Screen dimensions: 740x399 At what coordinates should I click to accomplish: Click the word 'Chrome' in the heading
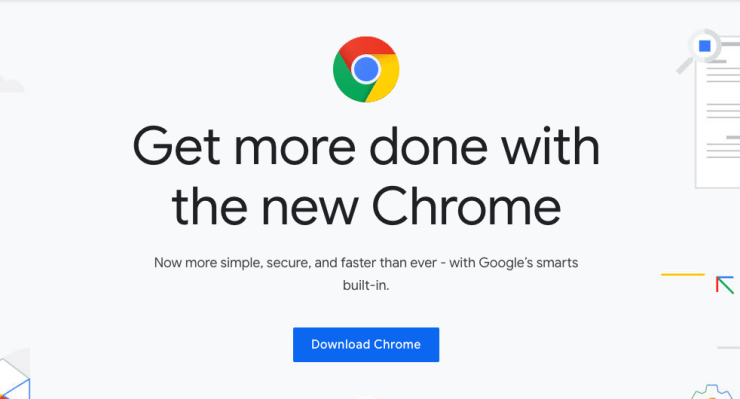coord(466,206)
